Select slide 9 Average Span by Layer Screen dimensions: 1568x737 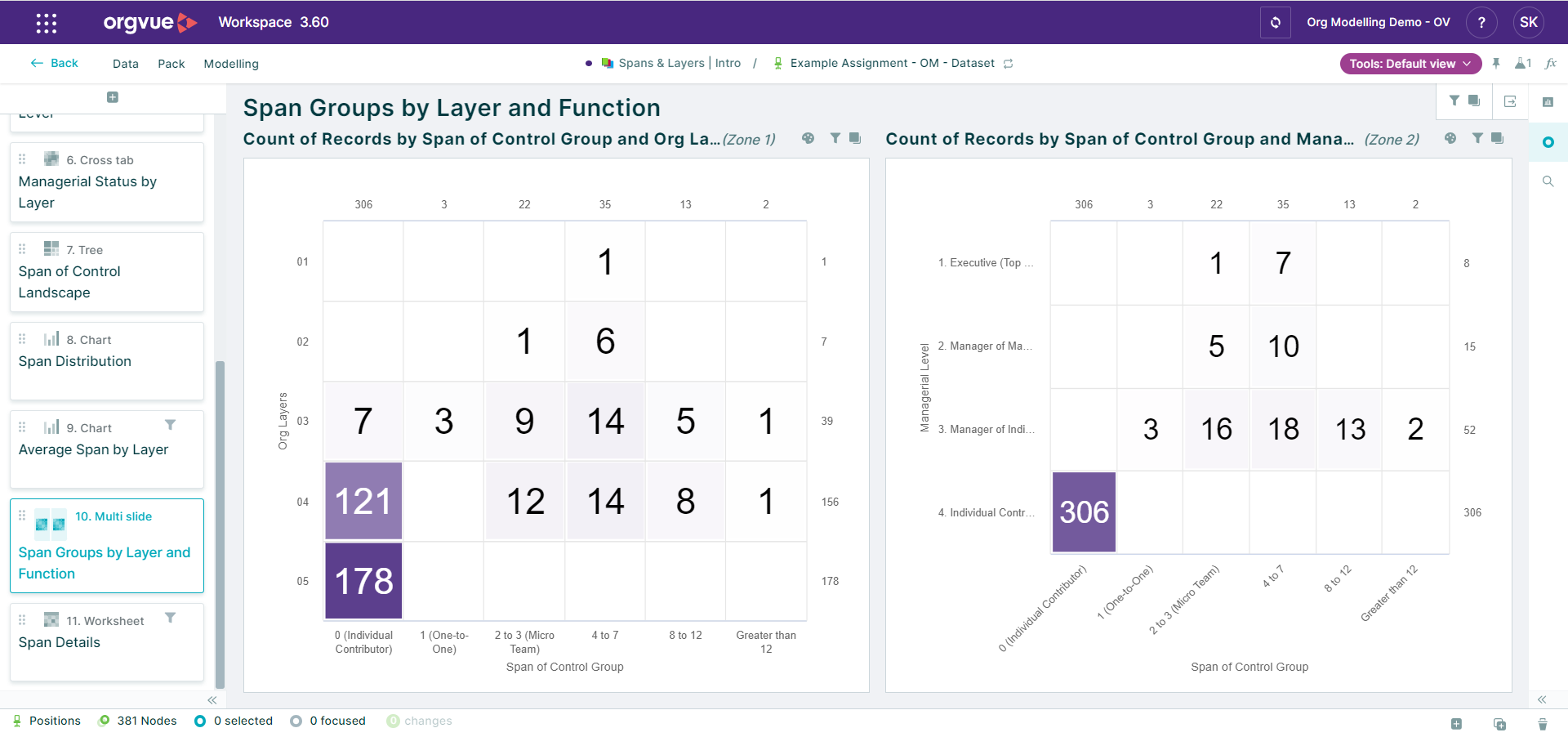[107, 449]
